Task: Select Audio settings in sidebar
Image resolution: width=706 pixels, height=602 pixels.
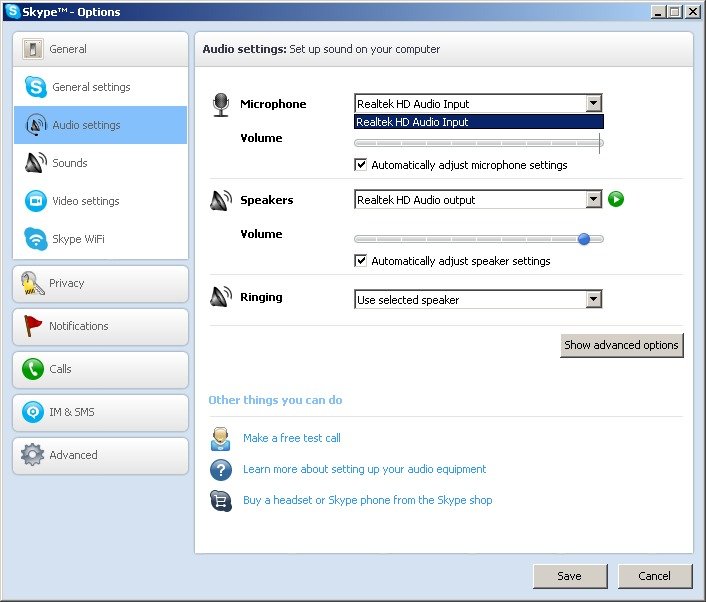Action: click(x=101, y=125)
